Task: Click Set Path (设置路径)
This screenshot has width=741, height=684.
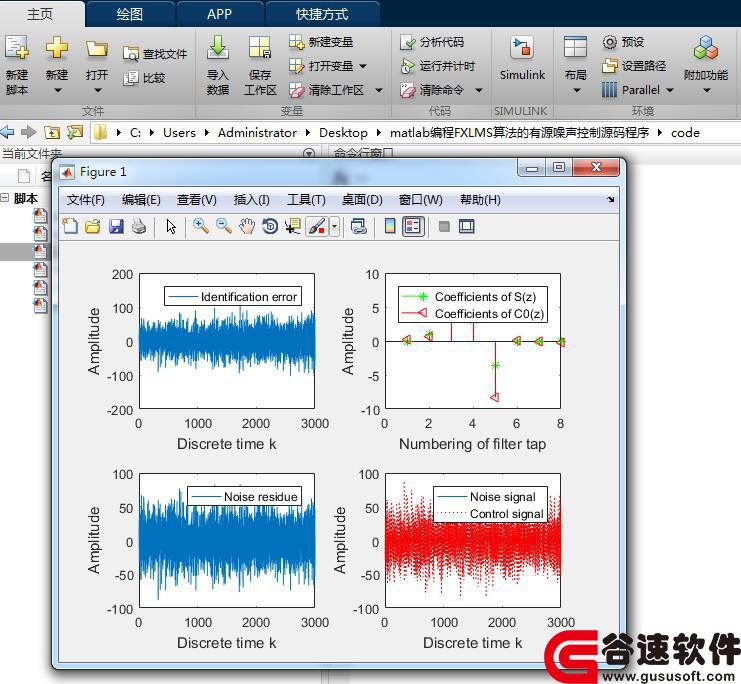Action: tap(634, 66)
